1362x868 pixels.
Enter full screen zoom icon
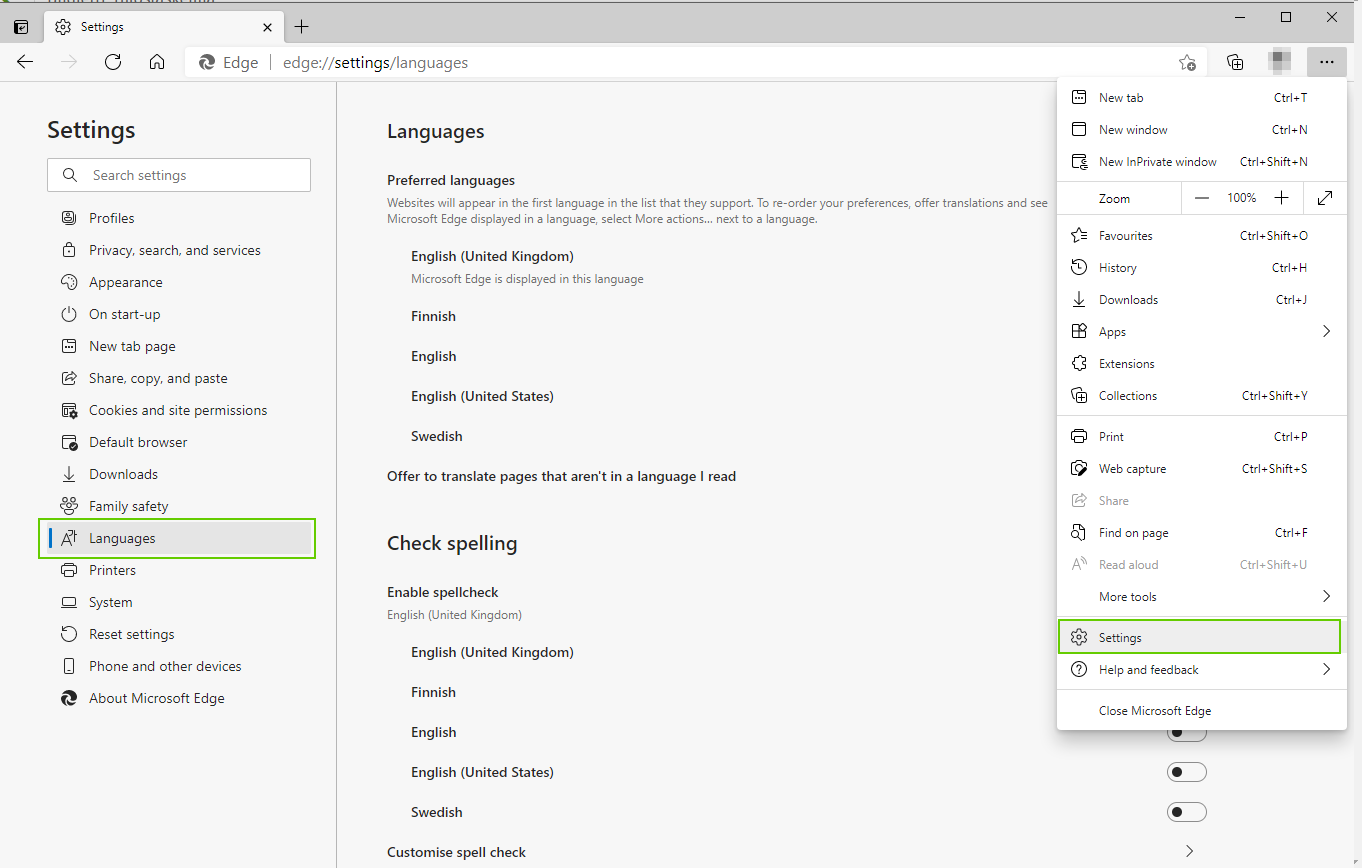tap(1325, 198)
